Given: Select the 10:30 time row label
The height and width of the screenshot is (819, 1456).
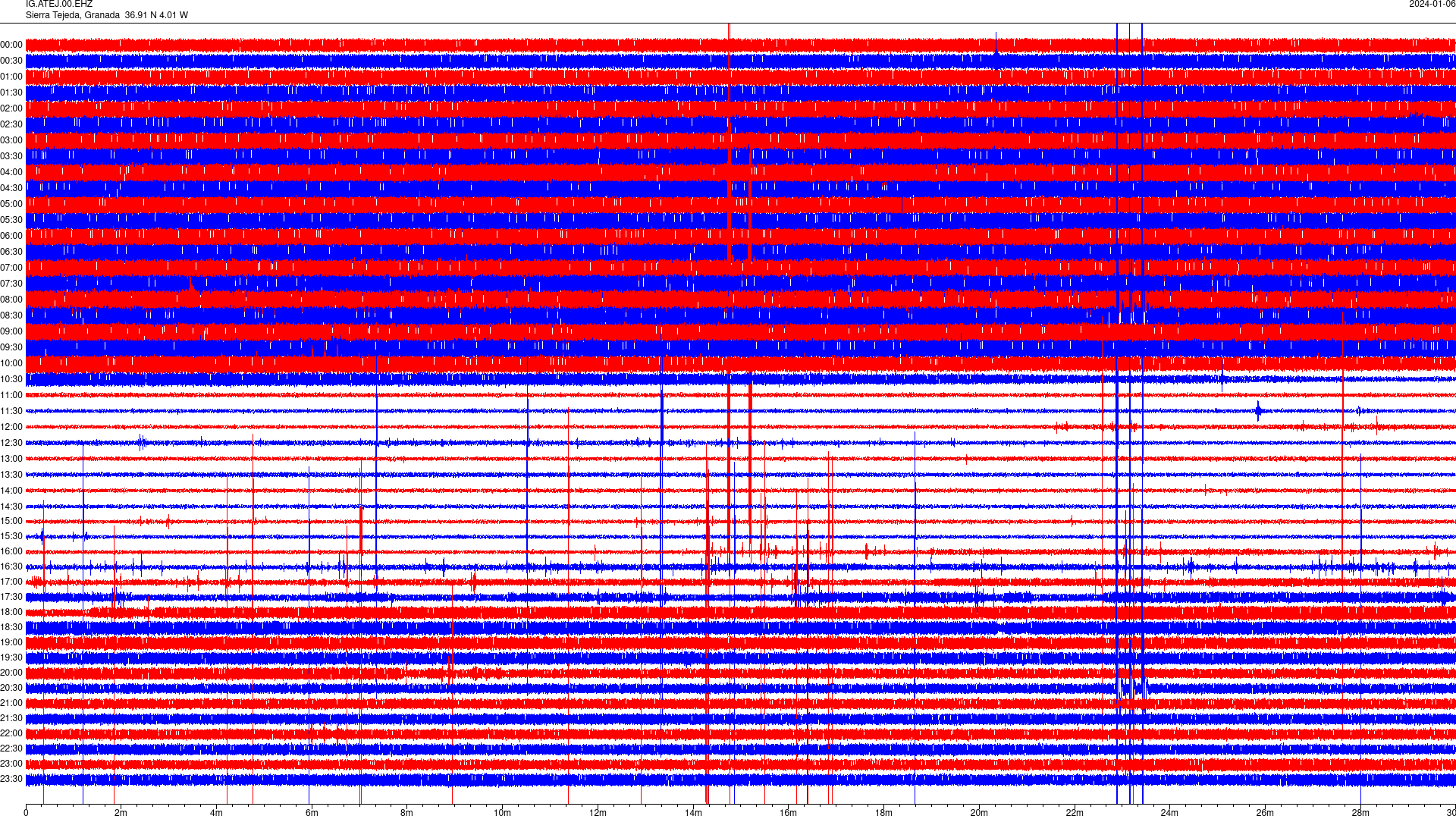Looking at the screenshot, I should [x=11, y=379].
